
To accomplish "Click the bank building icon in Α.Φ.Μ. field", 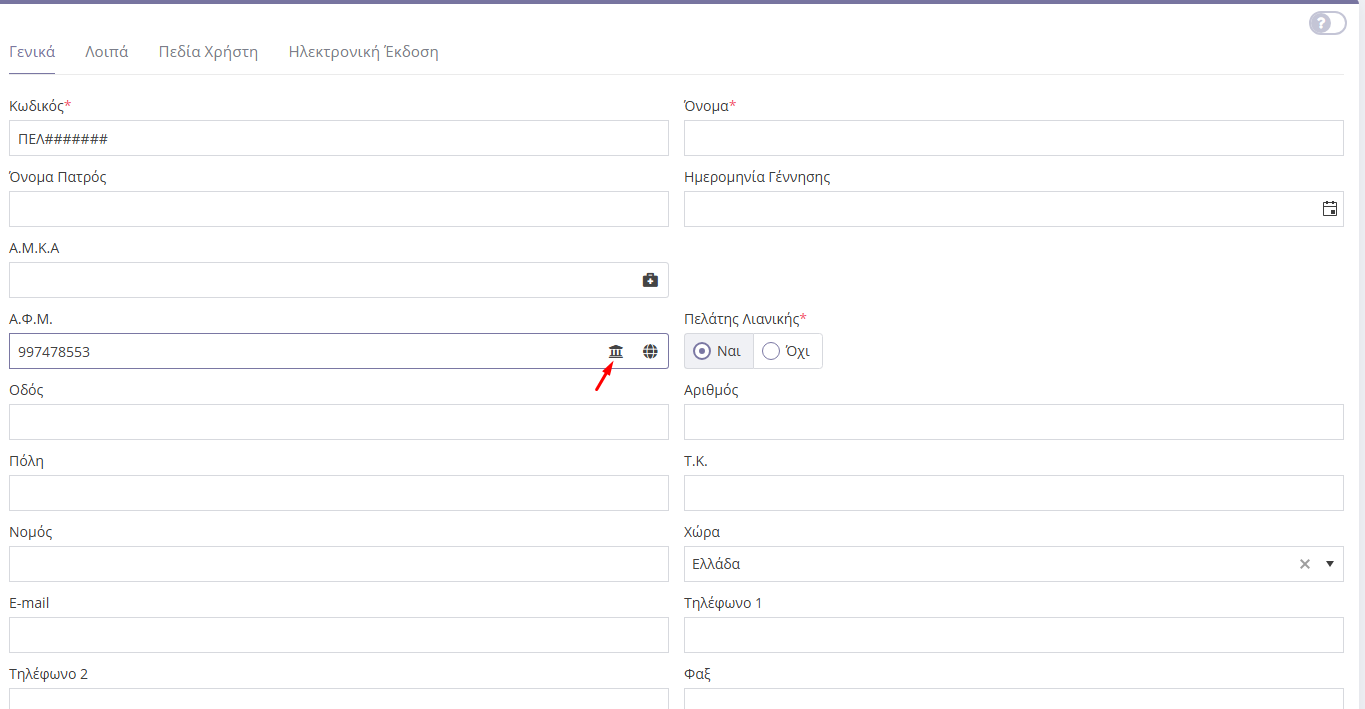I will point(616,351).
